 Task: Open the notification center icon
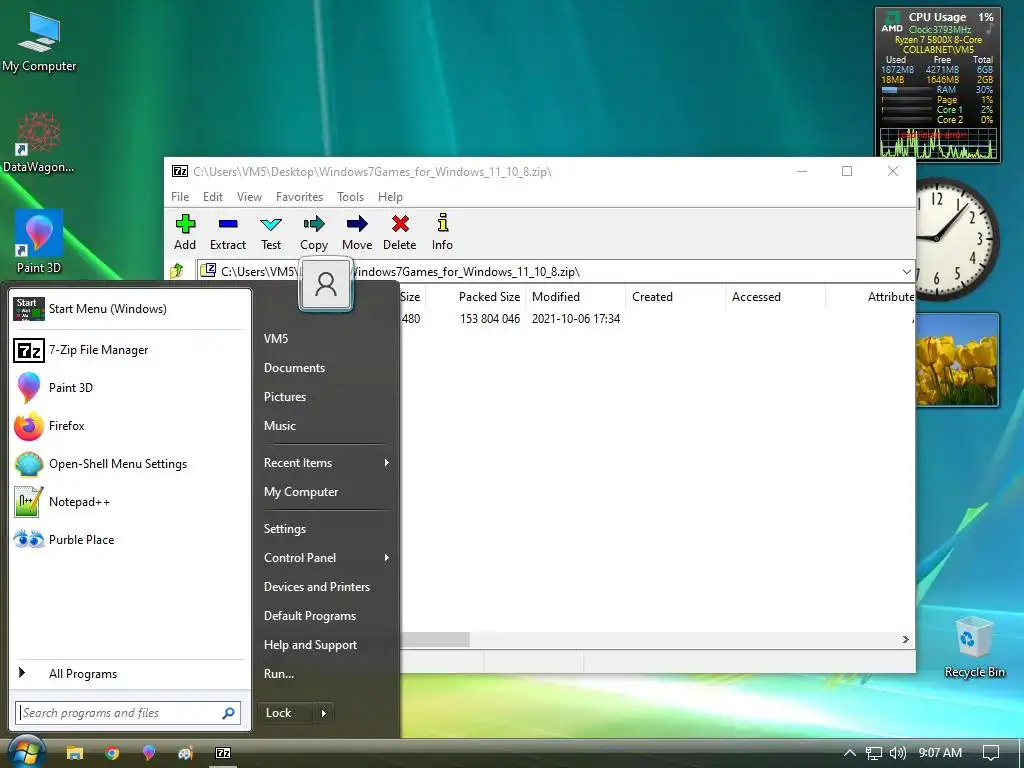[991, 753]
